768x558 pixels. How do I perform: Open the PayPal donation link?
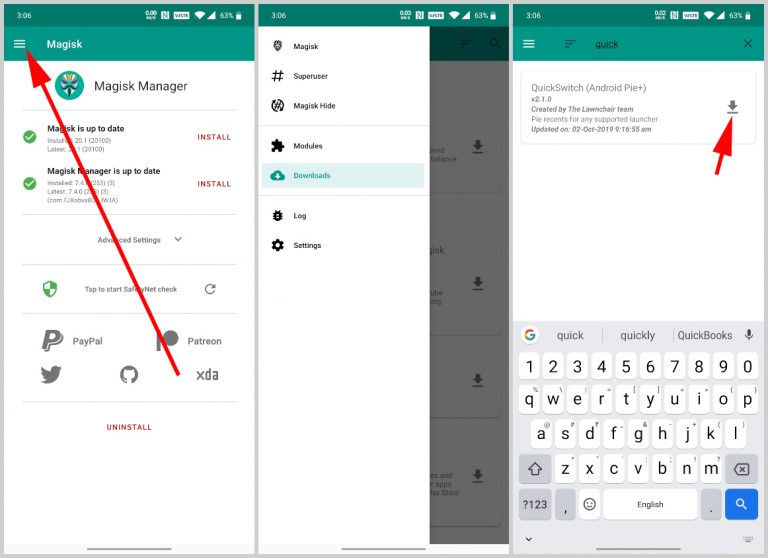[x=72, y=340]
